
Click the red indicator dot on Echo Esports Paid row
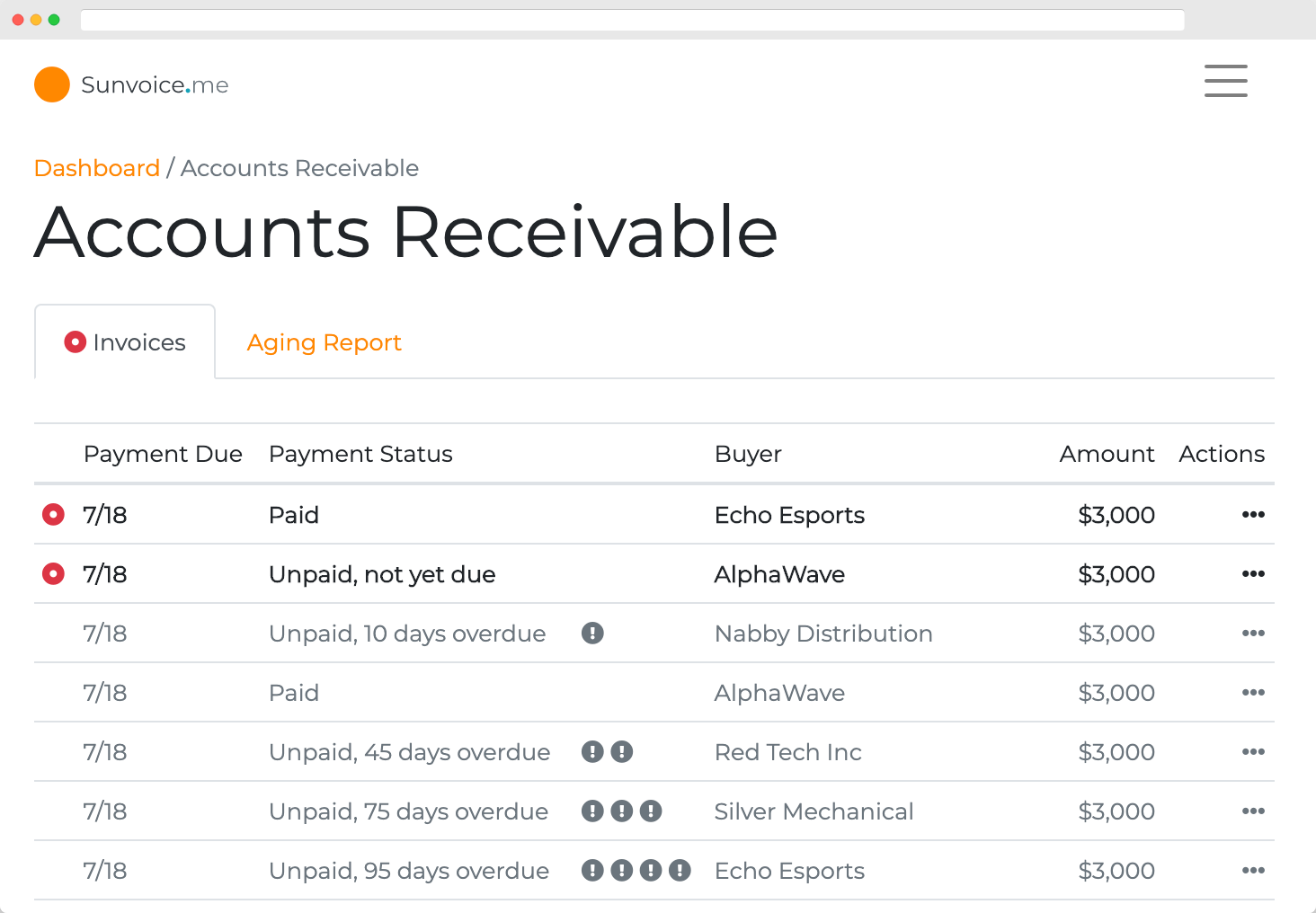click(54, 515)
